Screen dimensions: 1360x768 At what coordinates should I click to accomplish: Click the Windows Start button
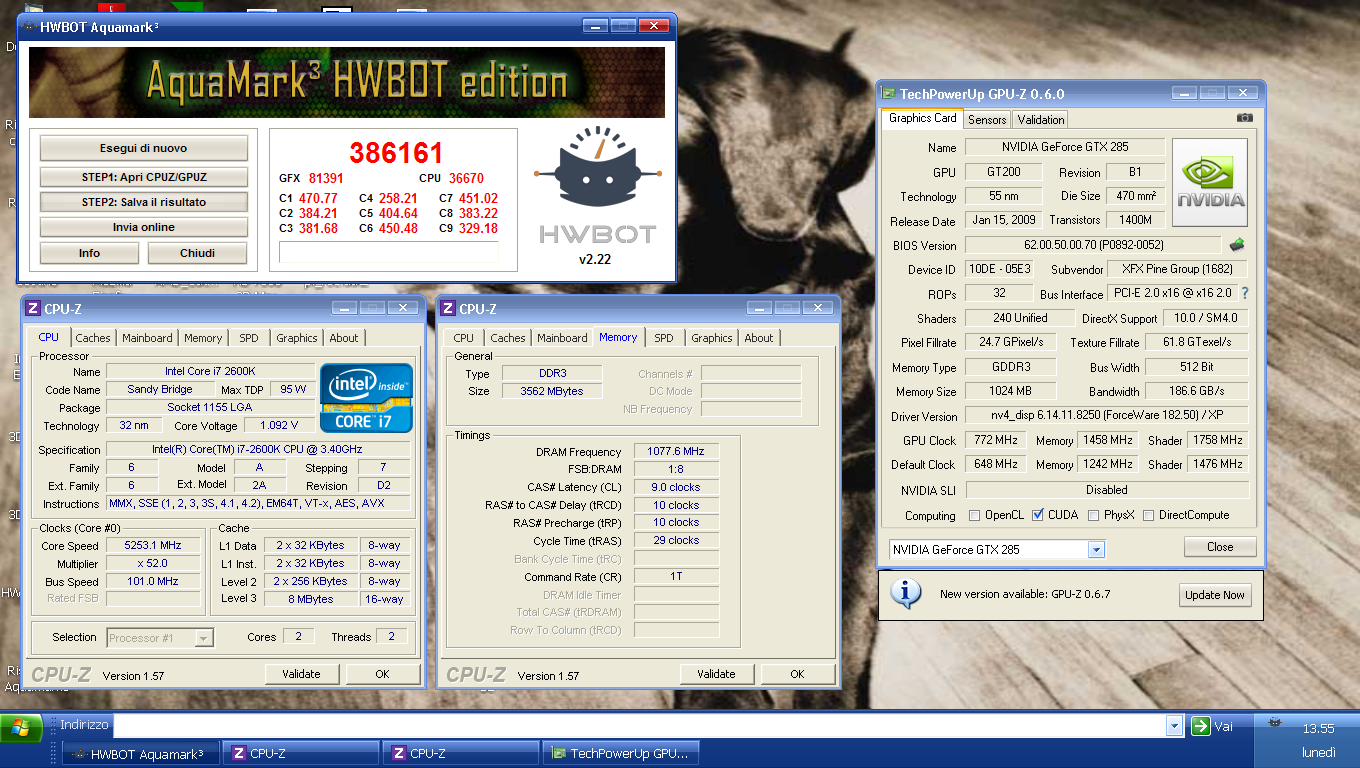coord(22,729)
